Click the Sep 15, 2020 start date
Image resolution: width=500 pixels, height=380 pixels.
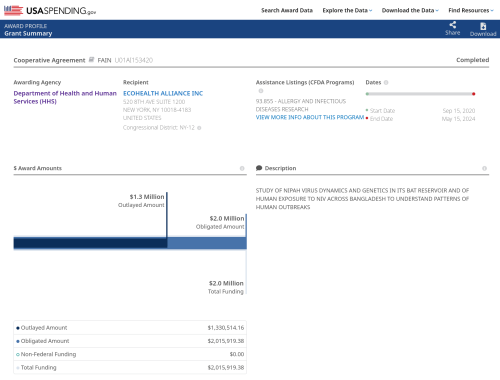coord(459,111)
